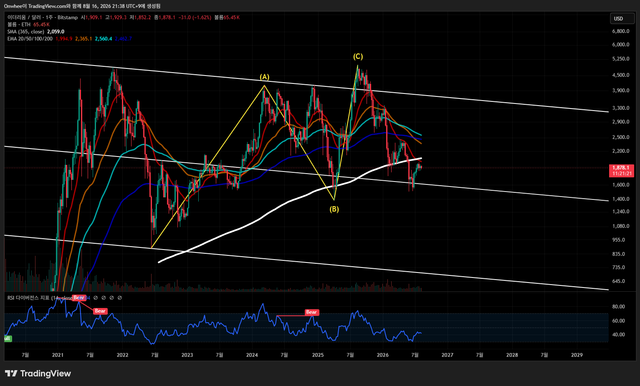640x386 pixels.
Task: Click the 2027 time axis label
Action: [447, 355]
